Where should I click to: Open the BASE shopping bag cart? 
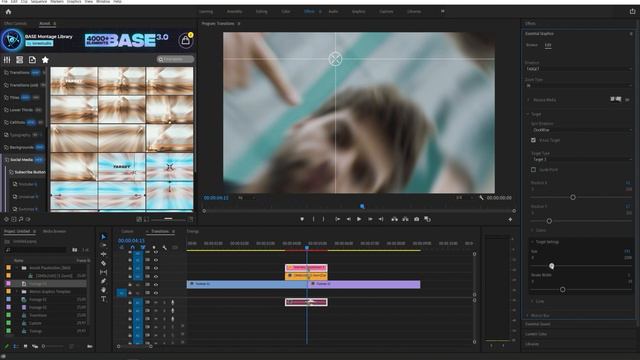(186, 40)
